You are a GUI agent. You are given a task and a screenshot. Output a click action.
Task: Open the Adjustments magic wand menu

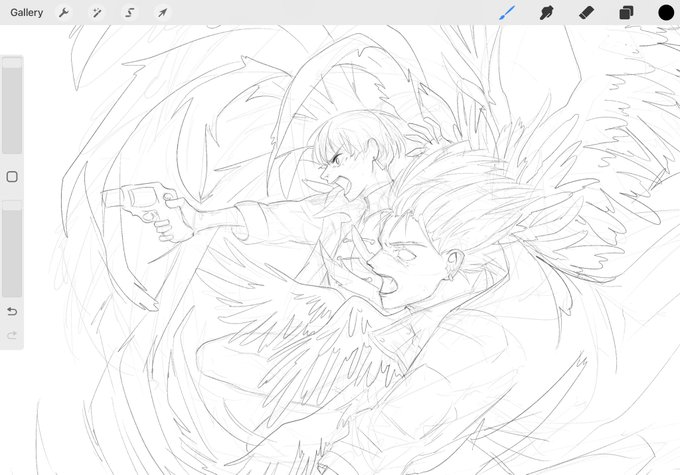point(97,13)
